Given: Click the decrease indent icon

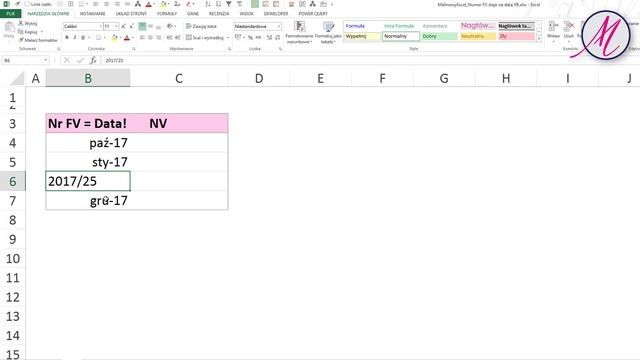Looking at the screenshot, I should (169, 38).
